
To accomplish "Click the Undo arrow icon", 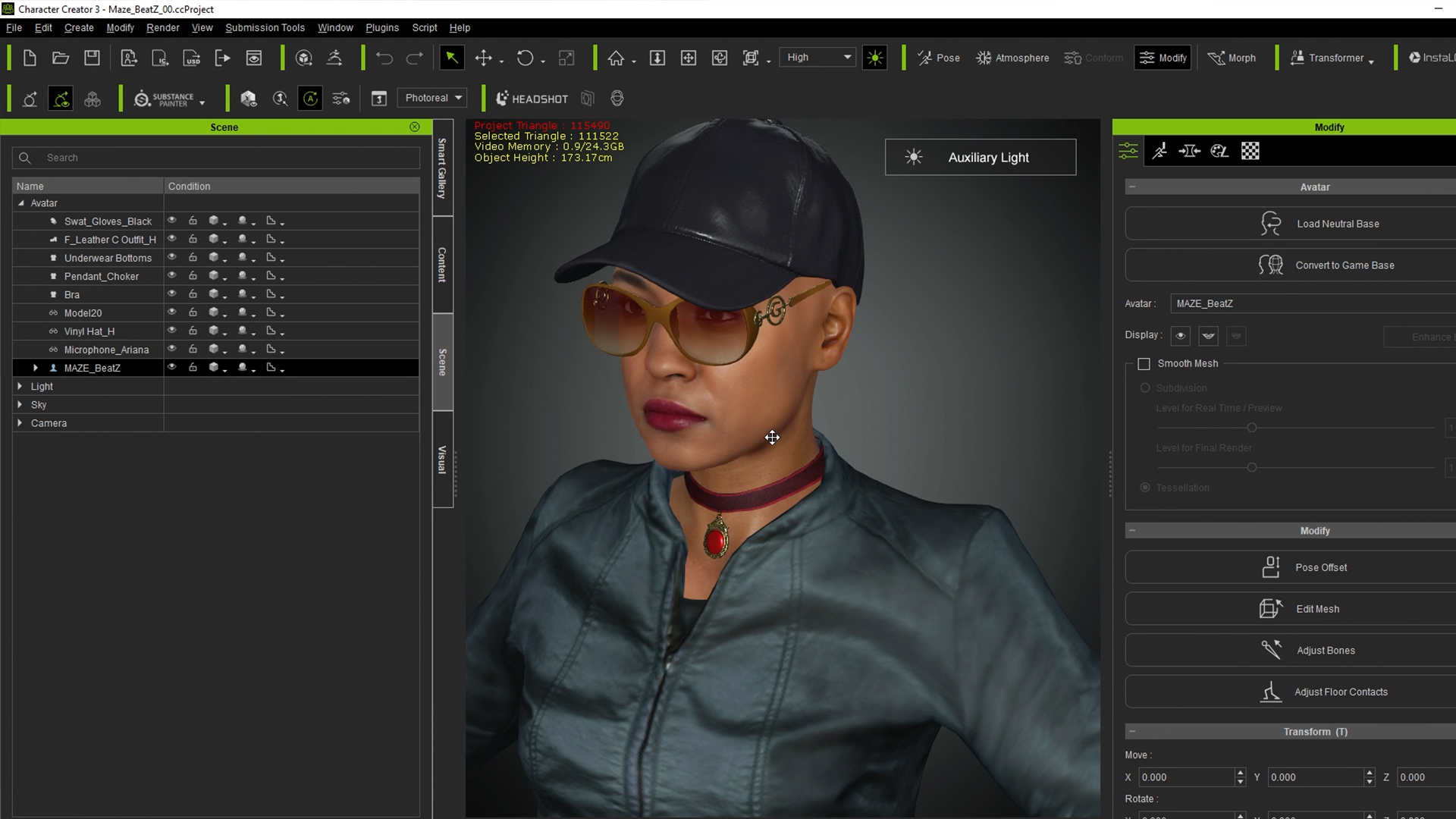I will point(384,58).
